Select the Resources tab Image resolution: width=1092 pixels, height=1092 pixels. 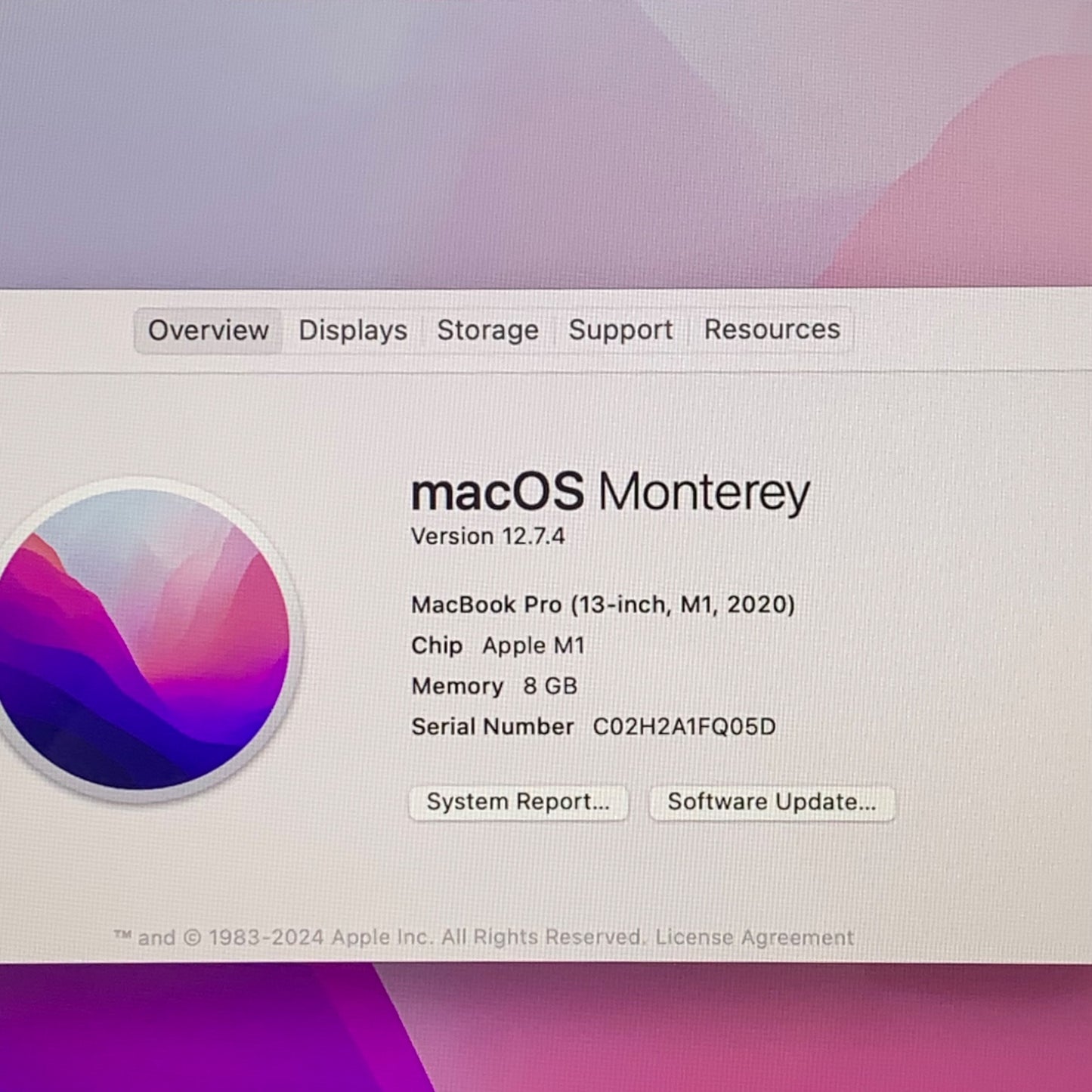[772, 329]
